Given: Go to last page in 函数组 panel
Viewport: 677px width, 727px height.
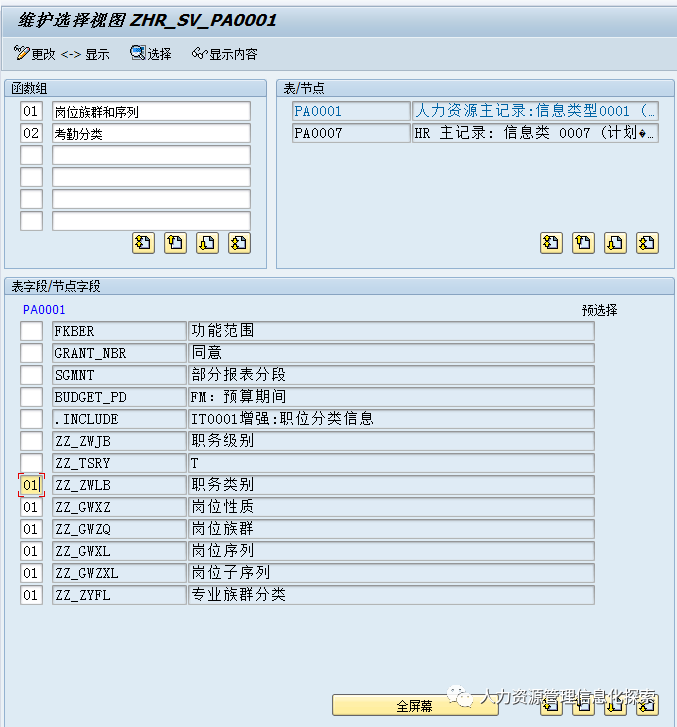Looking at the screenshot, I should tap(239, 243).
